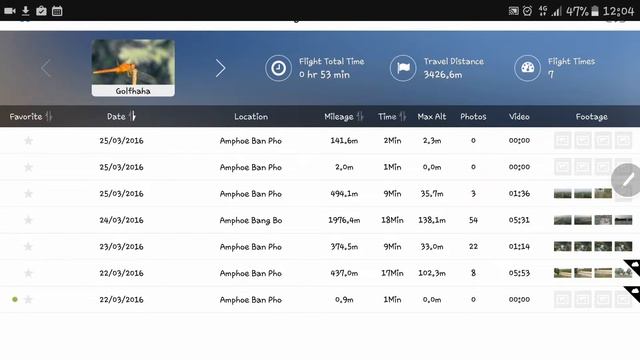This screenshot has height=360, width=640.
Task: Select the 17Min flight time
Action: 392,273
